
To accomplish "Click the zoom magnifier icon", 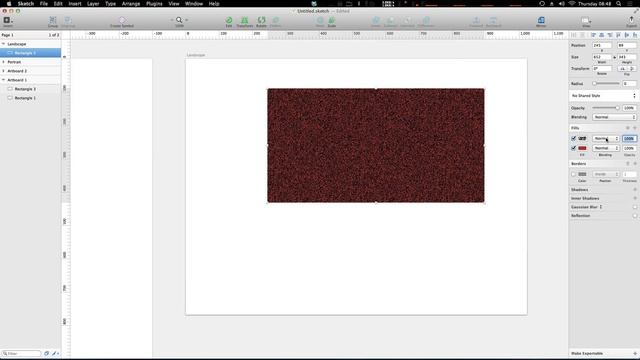I will click(x=179, y=20).
